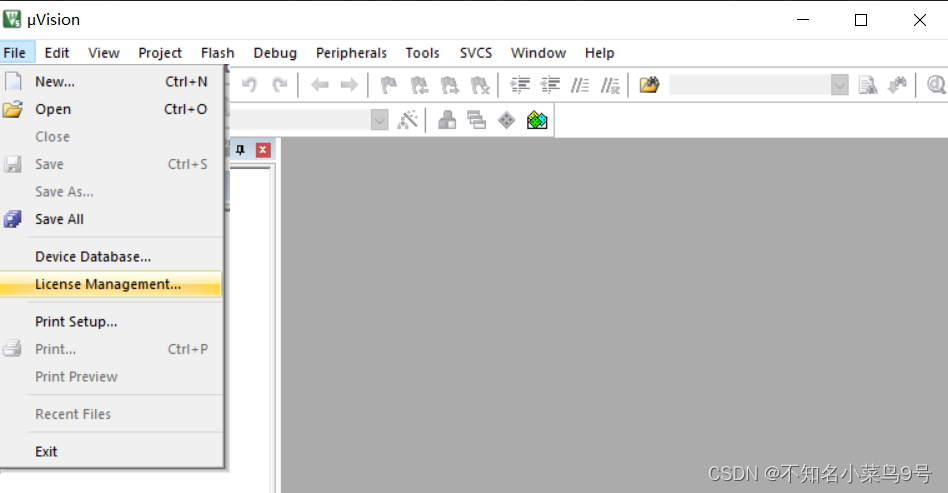Expand the target selection dropdown arrow
Screen dimensions: 948x493
(x=379, y=120)
